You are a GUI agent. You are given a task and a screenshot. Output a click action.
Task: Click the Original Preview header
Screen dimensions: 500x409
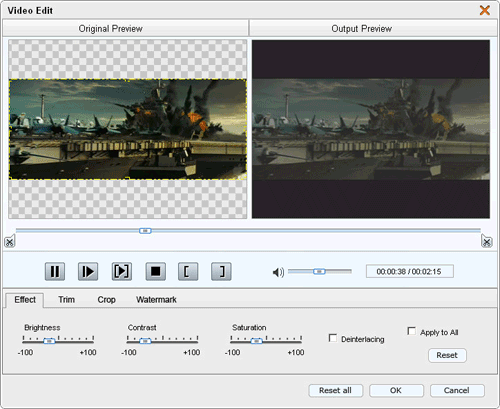tap(125, 28)
